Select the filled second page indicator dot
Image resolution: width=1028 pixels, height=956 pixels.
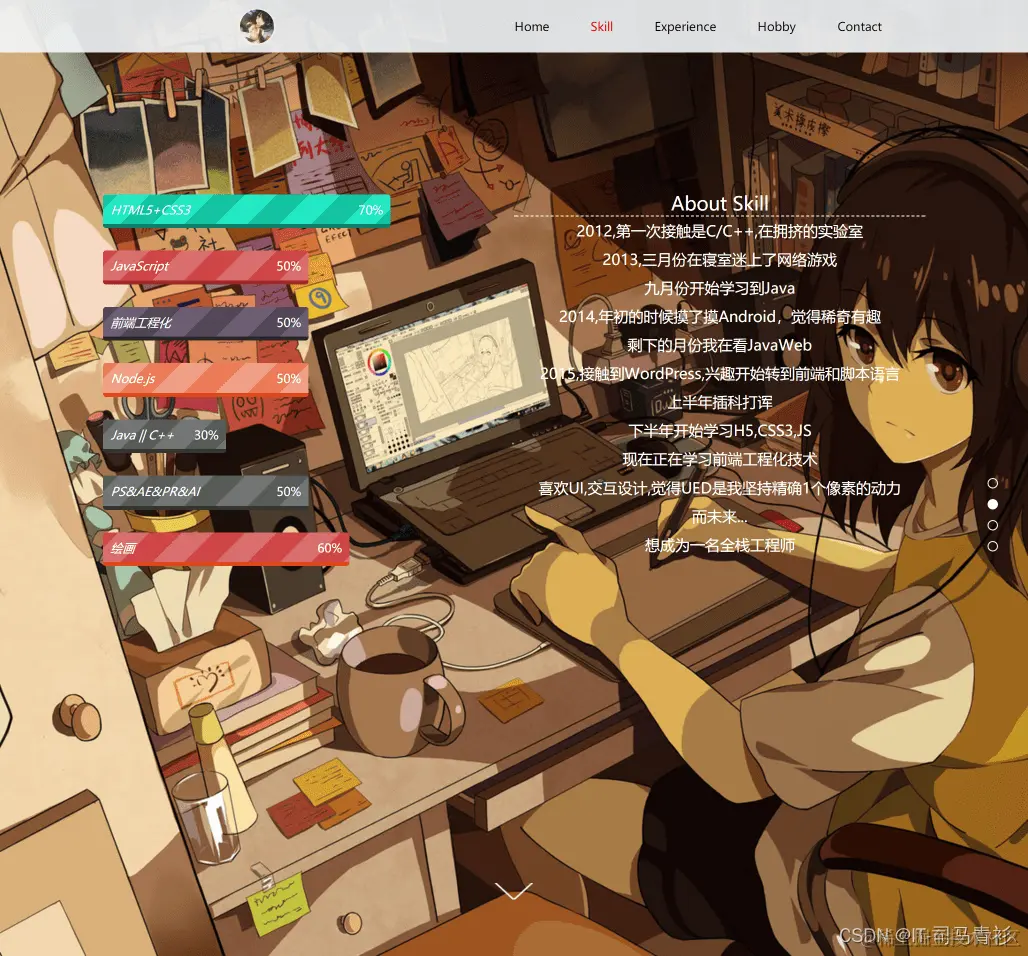993,504
